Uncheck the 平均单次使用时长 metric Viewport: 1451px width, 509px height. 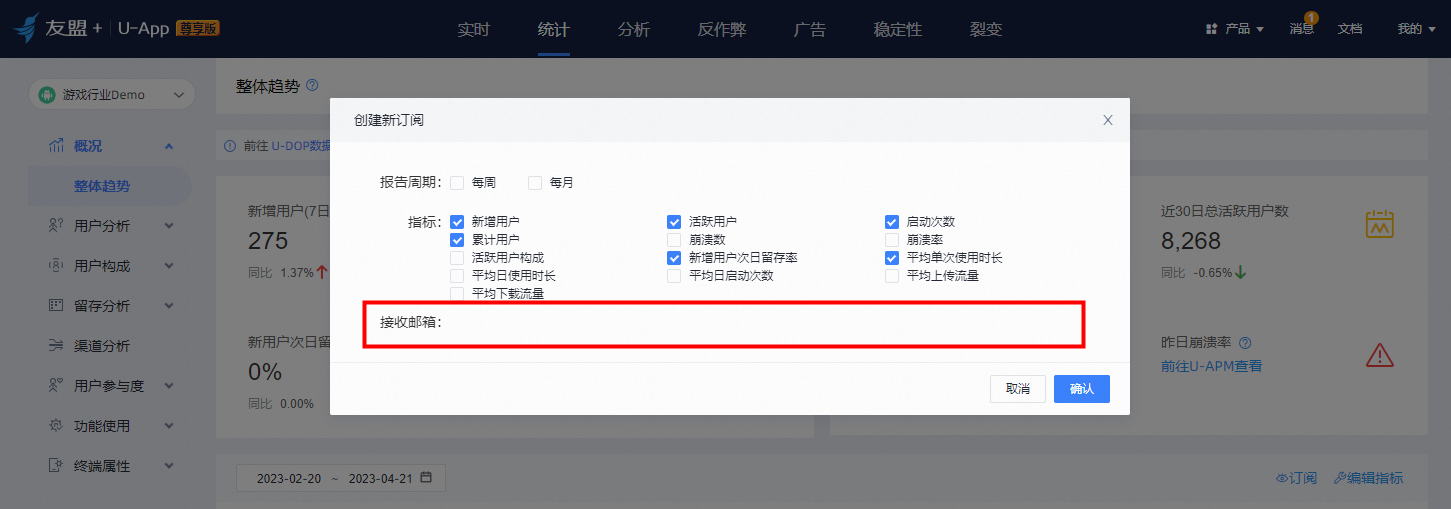[892, 258]
